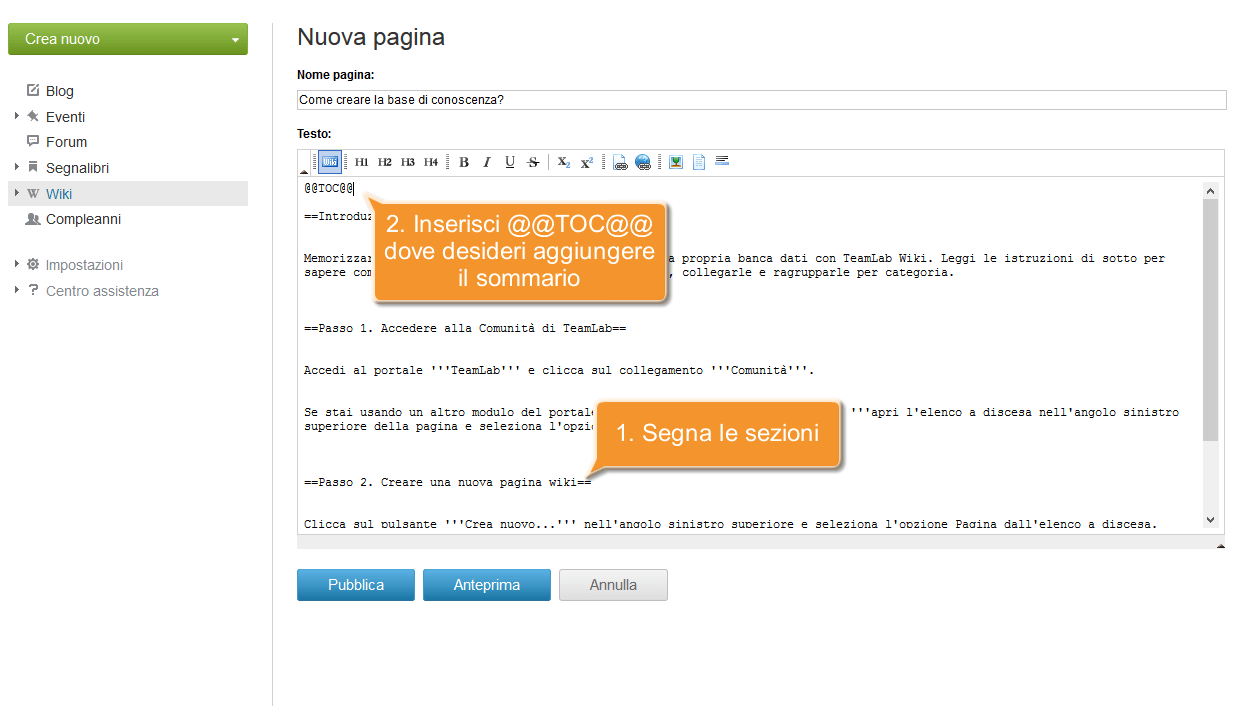Open Forum in the sidebar

[66, 142]
